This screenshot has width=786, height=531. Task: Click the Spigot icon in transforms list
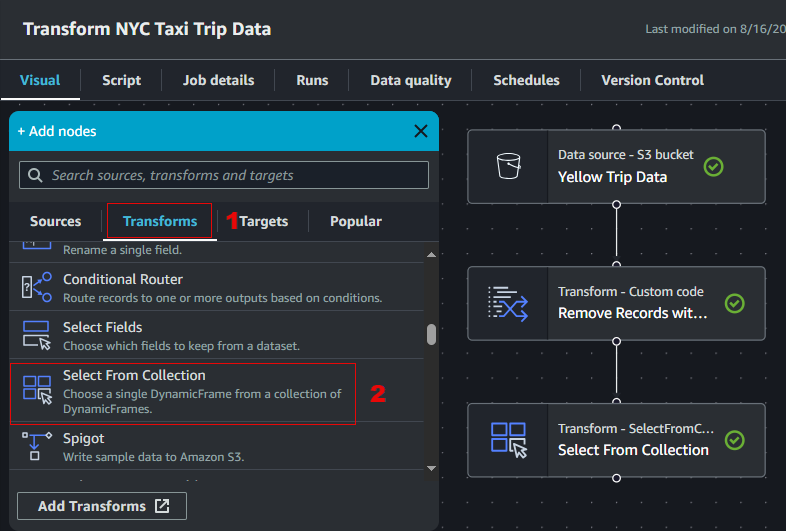(x=37, y=446)
